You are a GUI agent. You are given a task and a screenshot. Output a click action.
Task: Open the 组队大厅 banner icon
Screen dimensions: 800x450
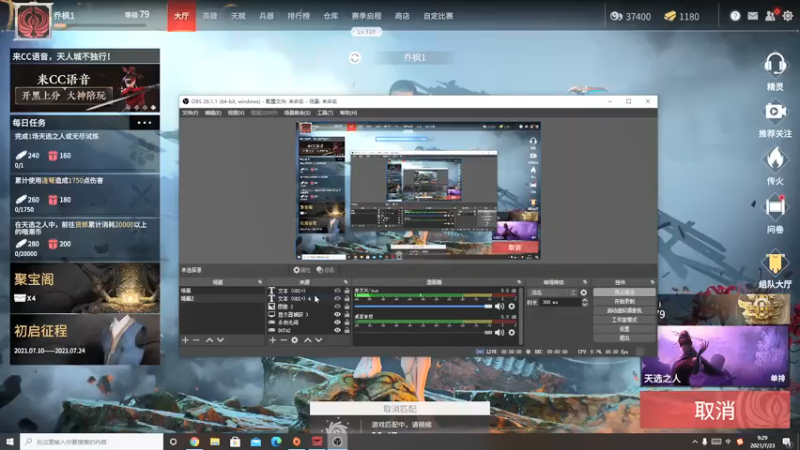[774, 263]
